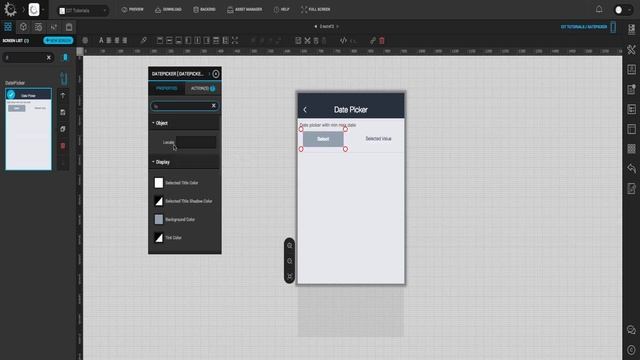640x360 pixels.
Task: Click the New Screen button
Action: pos(58,40)
